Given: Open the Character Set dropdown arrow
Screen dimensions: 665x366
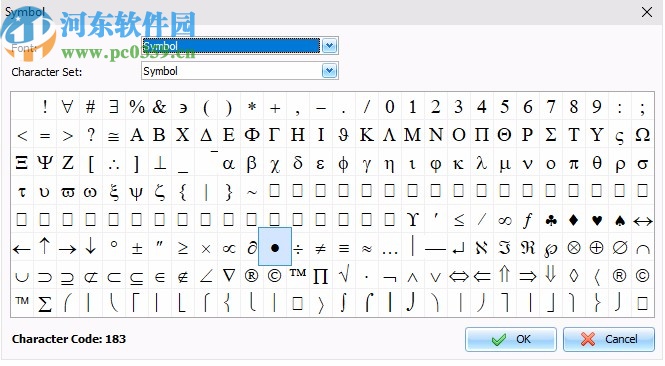Looking at the screenshot, I should coord(330,70).
